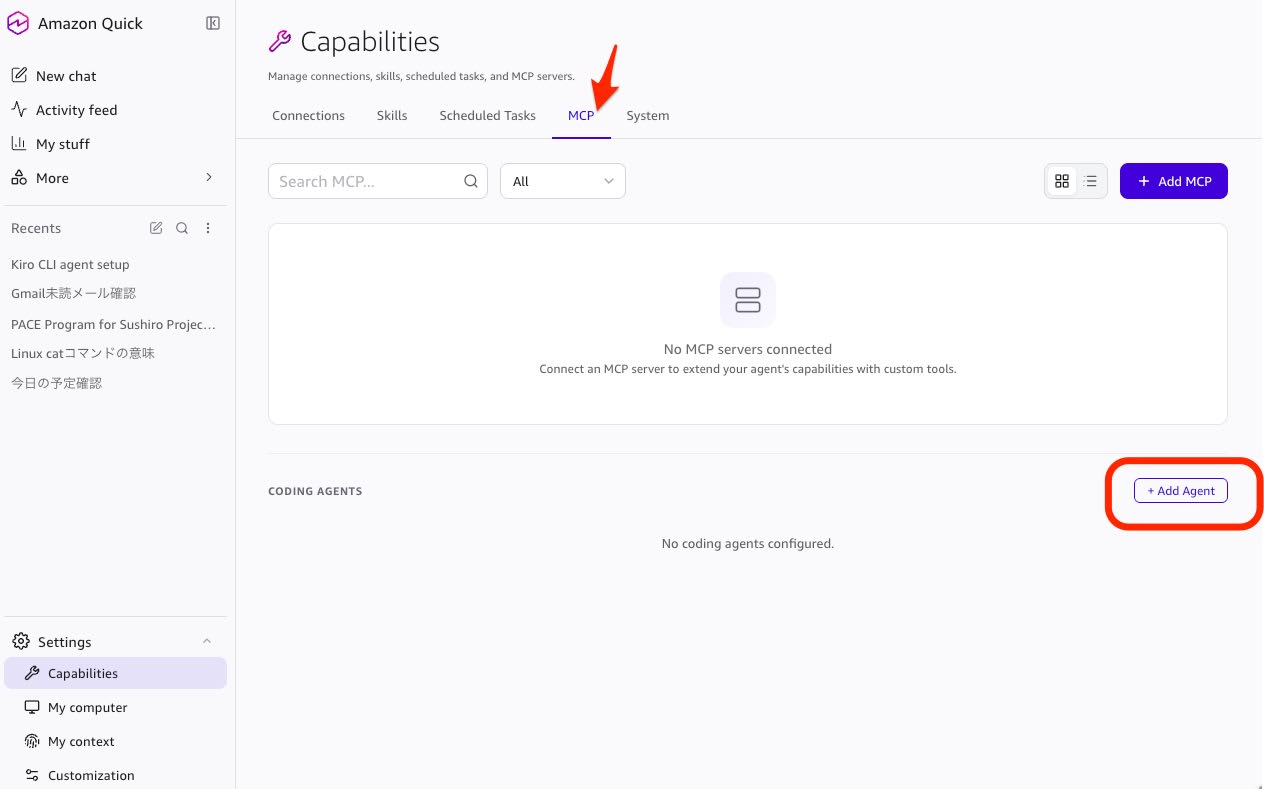Click the More shapes icon
The height and width of the screenshot is (789, 1264).
coord(18,178)
